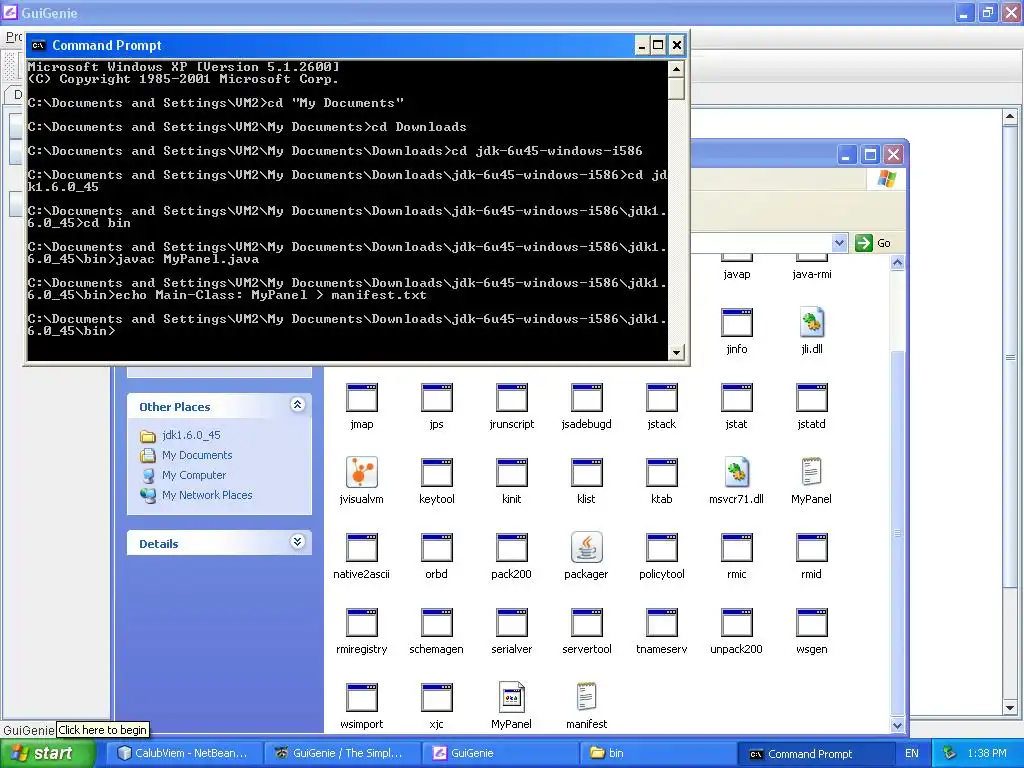Click the bin window scrollbar down arrow
This screenshot has height=768, width=1024.
click(897, 726)
